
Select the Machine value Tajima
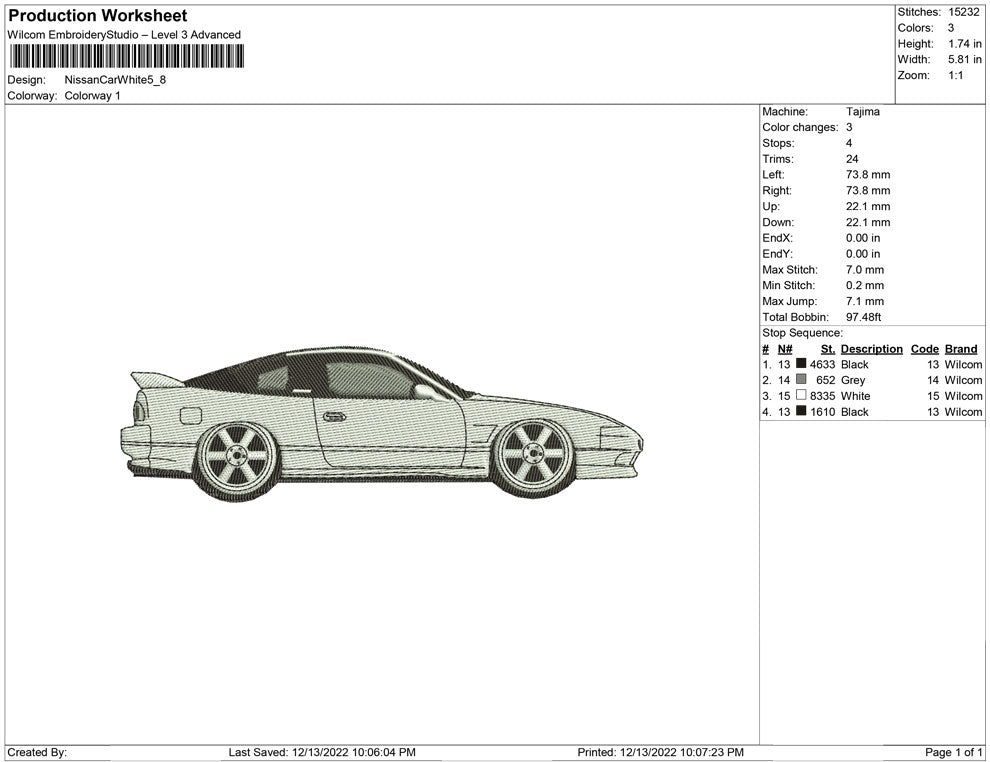click(x=862, y=112)
